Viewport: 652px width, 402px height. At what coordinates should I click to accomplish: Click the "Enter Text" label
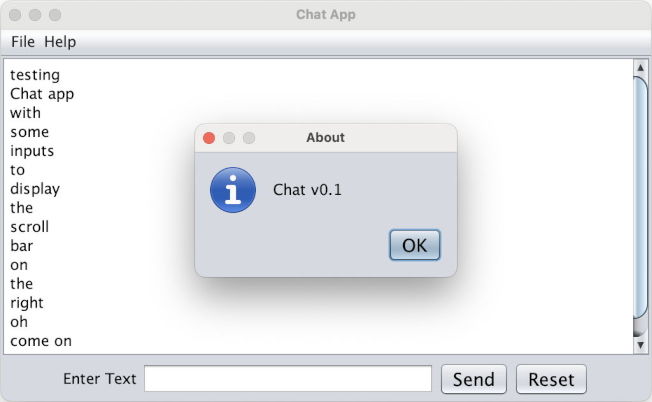point(99,379)
